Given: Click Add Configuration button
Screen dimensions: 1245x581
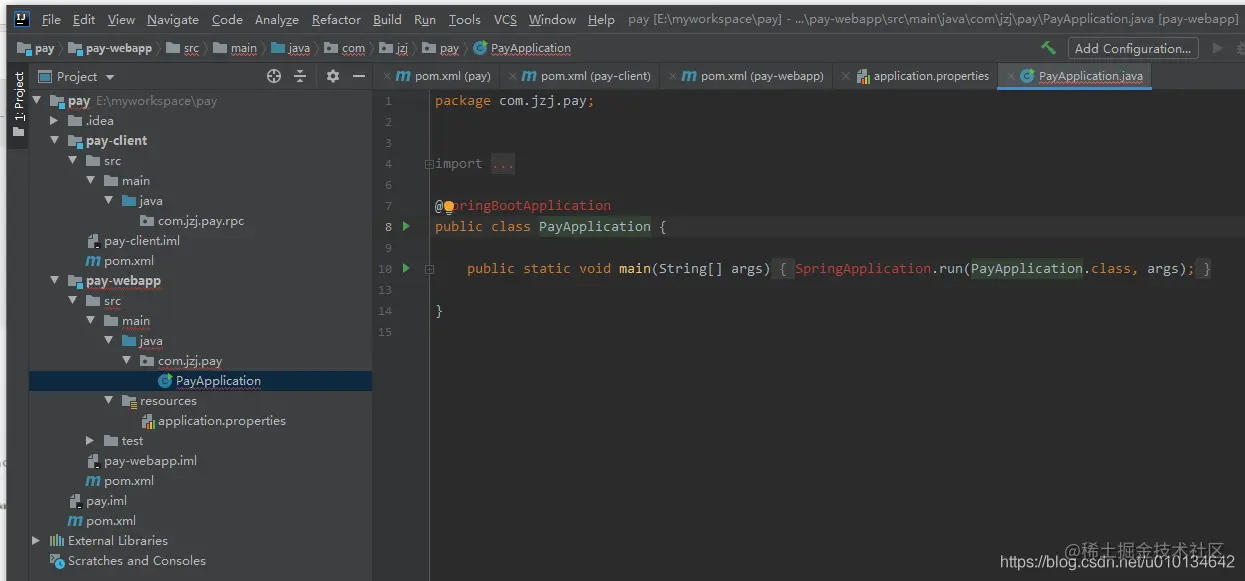Looking at the screenshot, I should [1133, 48].
